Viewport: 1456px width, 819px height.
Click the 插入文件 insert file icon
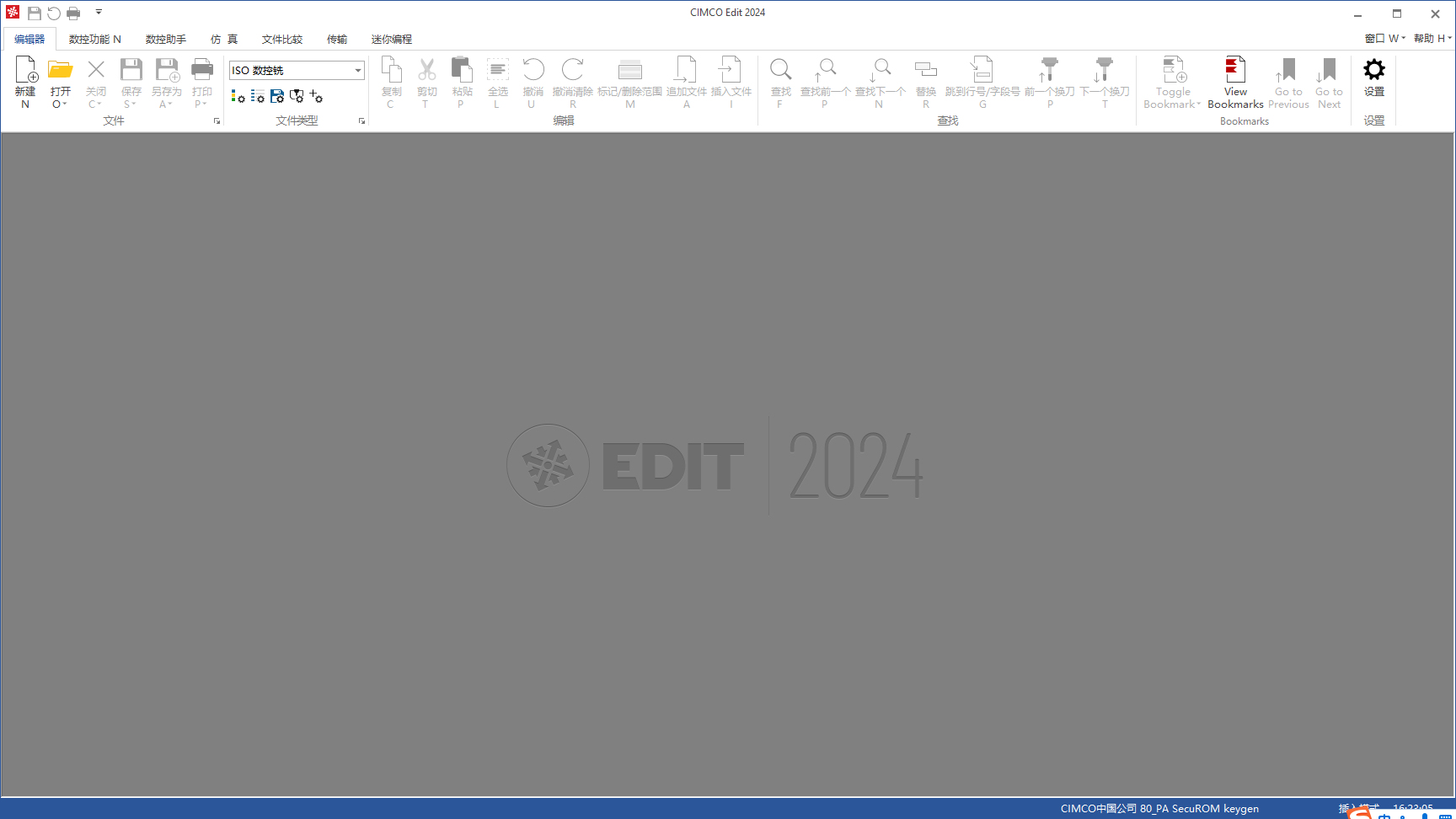731,70
